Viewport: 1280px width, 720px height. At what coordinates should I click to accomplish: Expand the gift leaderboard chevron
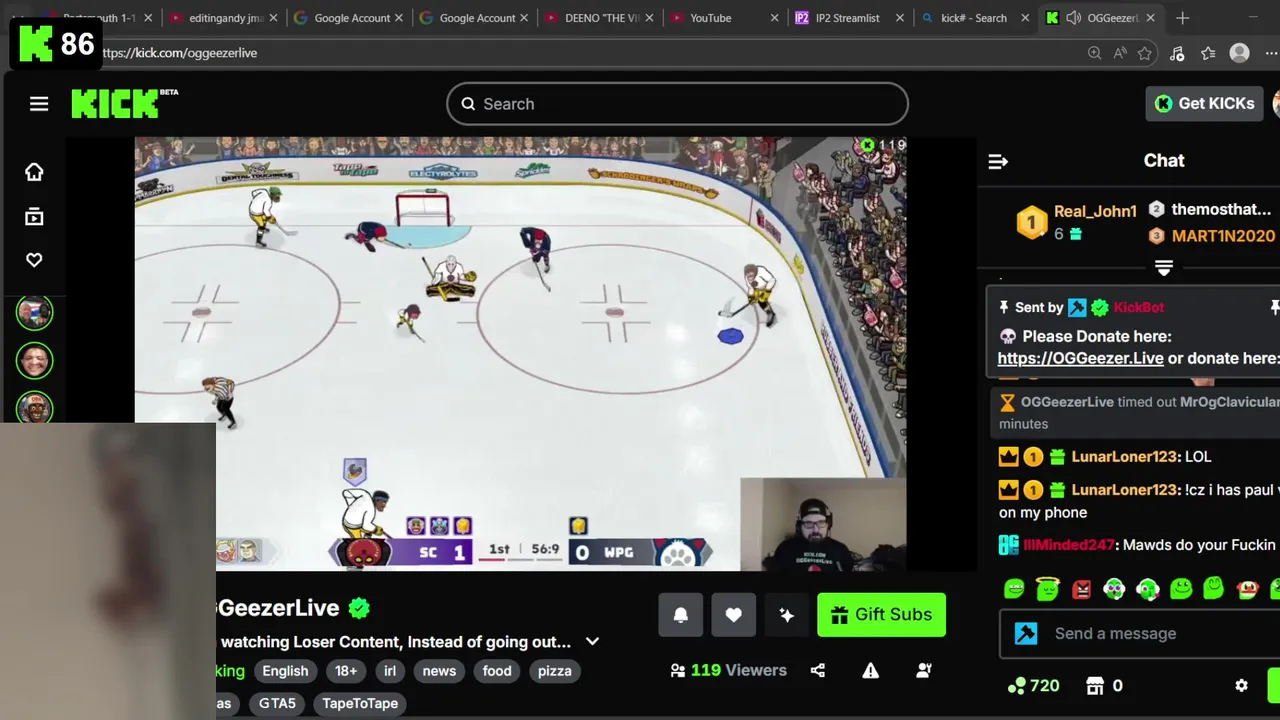1164,268
